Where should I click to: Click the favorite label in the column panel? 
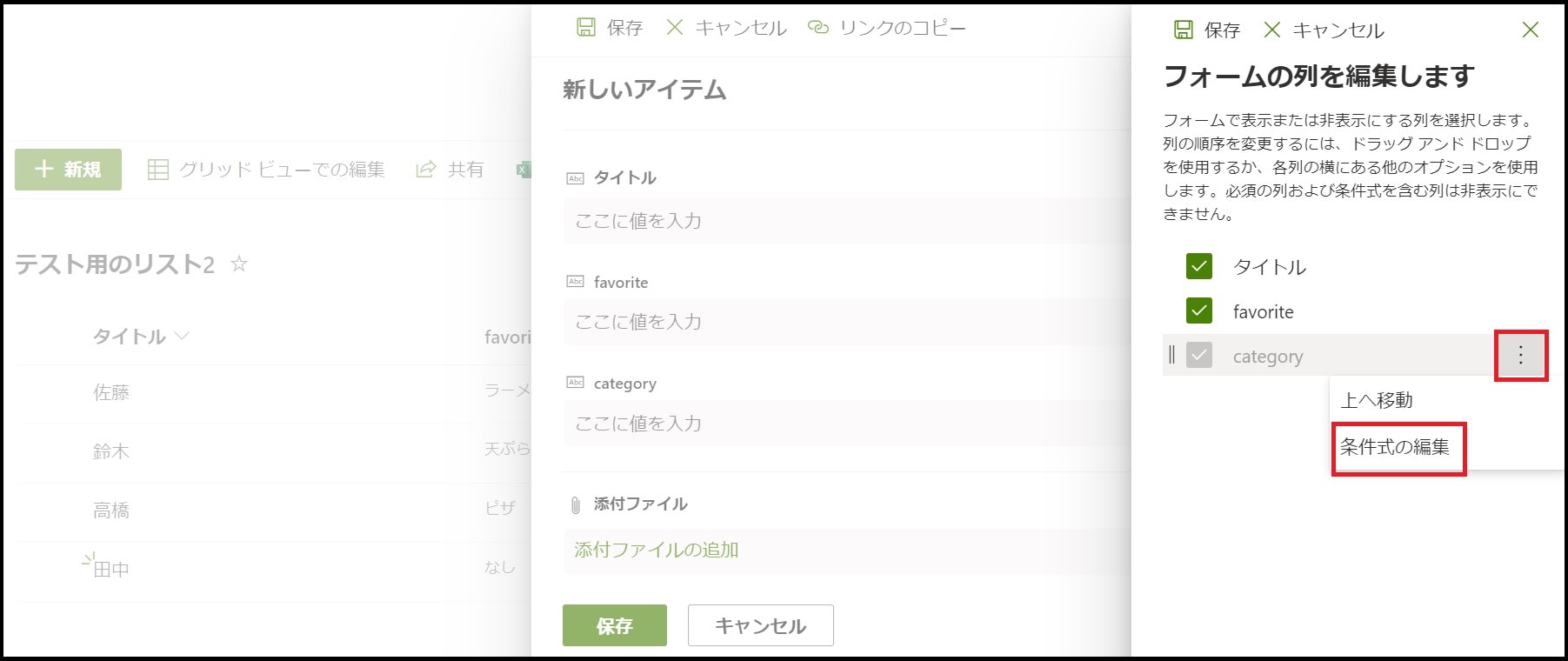(1264, 311)
